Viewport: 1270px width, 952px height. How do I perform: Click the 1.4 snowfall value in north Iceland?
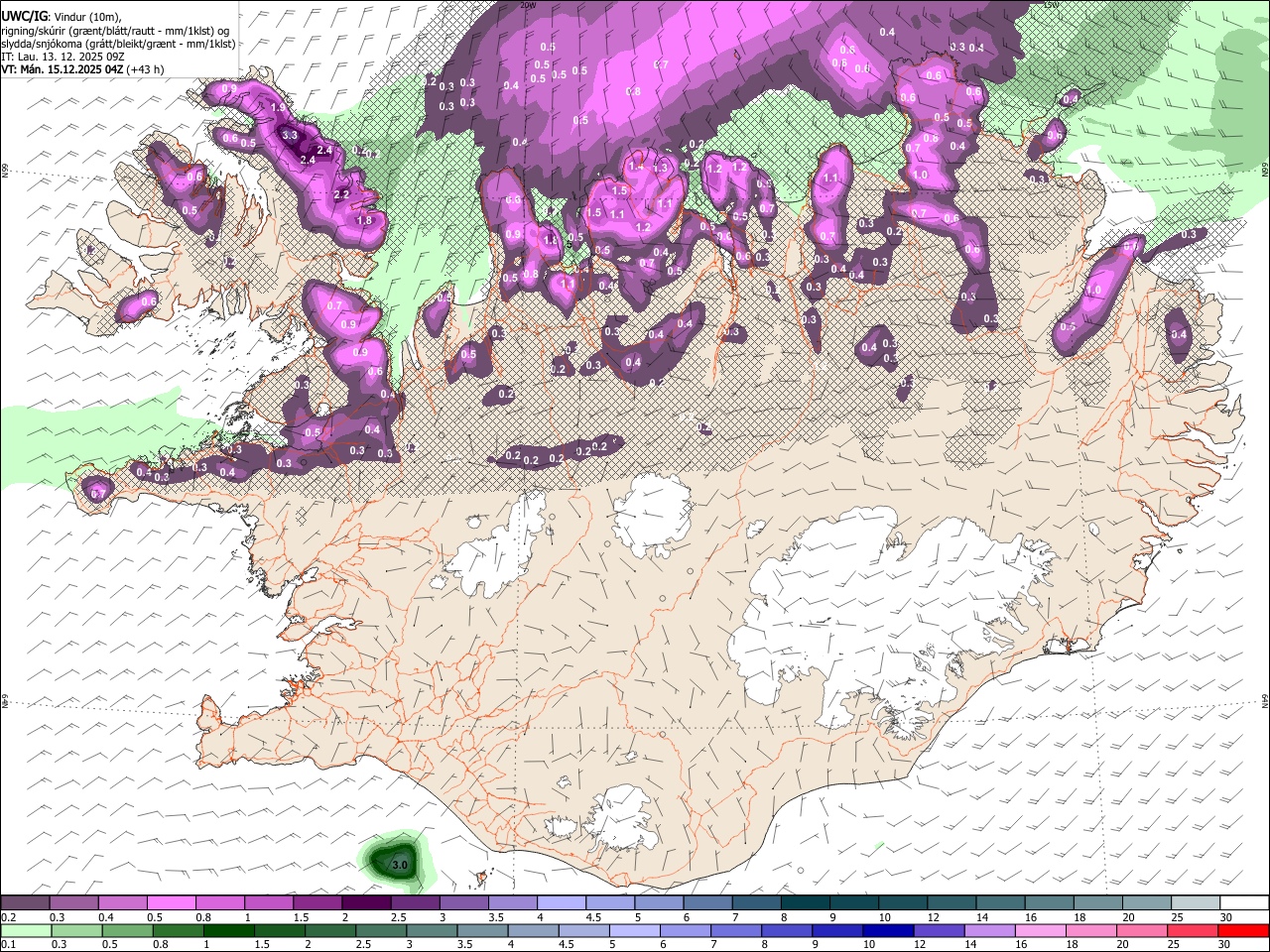pyautogui.click(x=636, y=168)
